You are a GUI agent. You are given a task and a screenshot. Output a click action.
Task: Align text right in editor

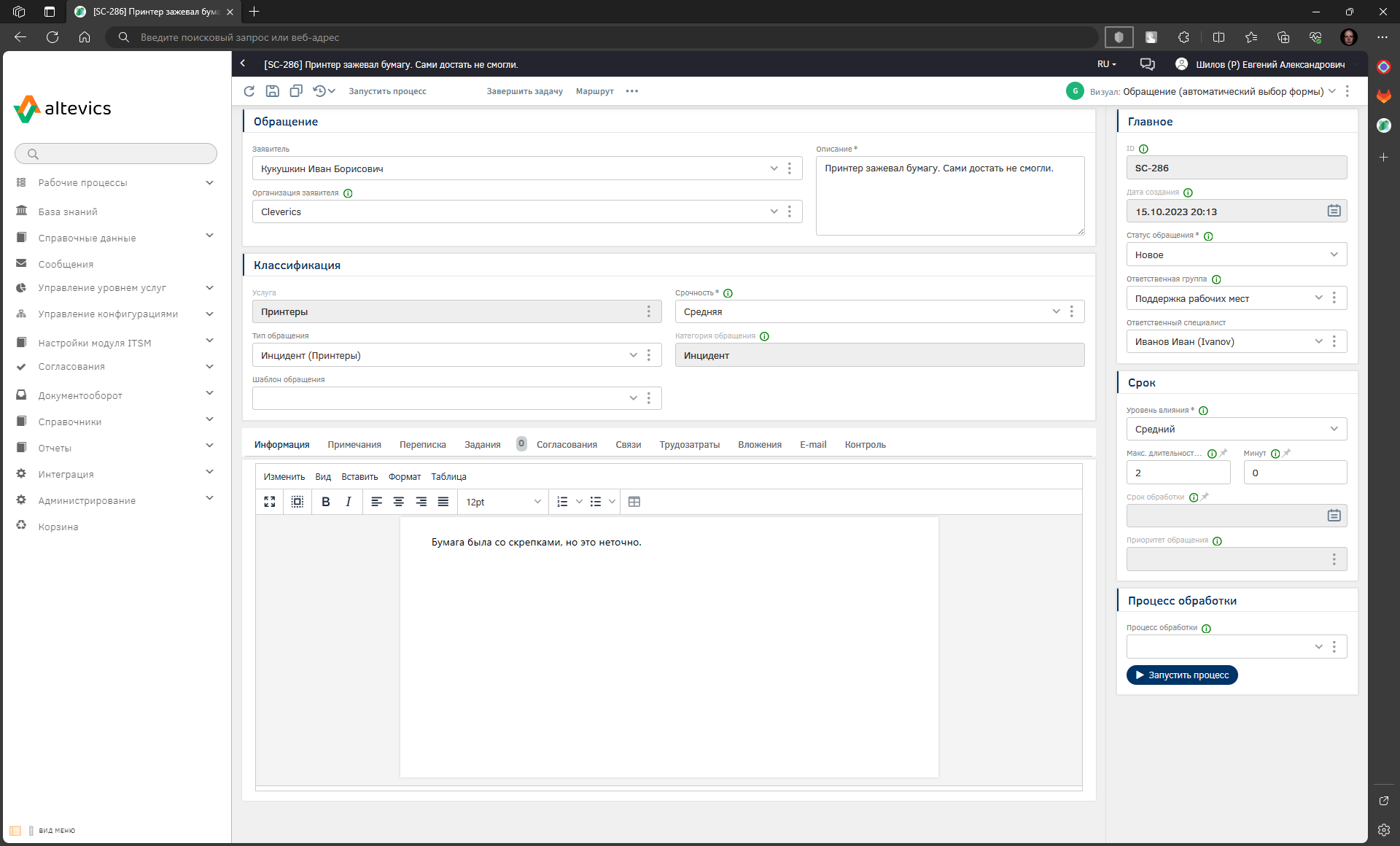421,502
